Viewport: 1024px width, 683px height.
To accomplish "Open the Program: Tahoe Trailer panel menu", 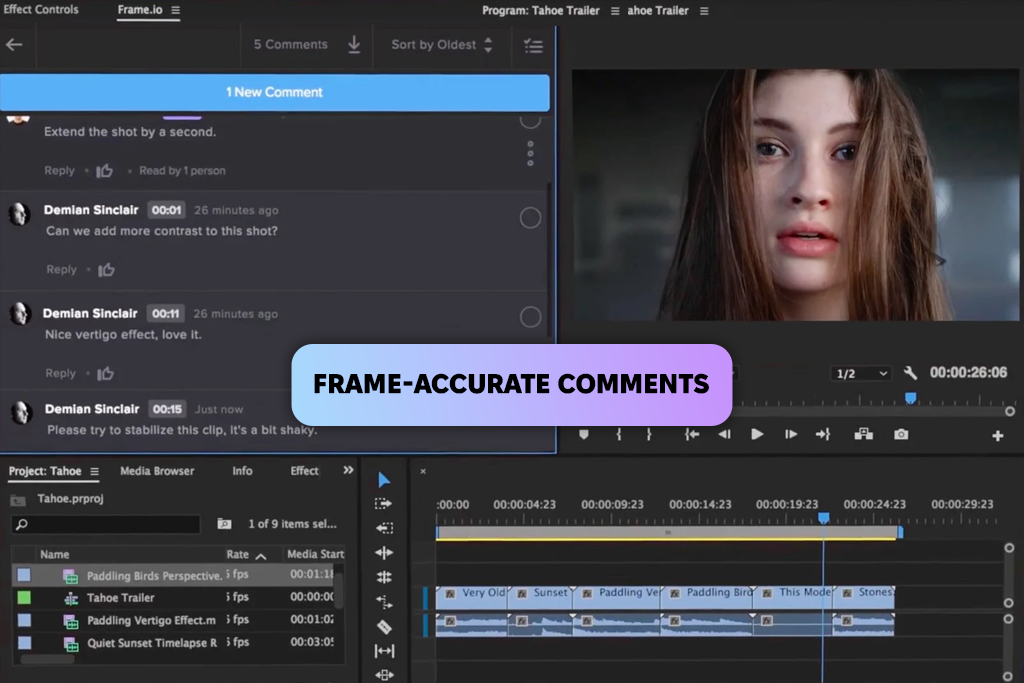I will coord(615,11).
